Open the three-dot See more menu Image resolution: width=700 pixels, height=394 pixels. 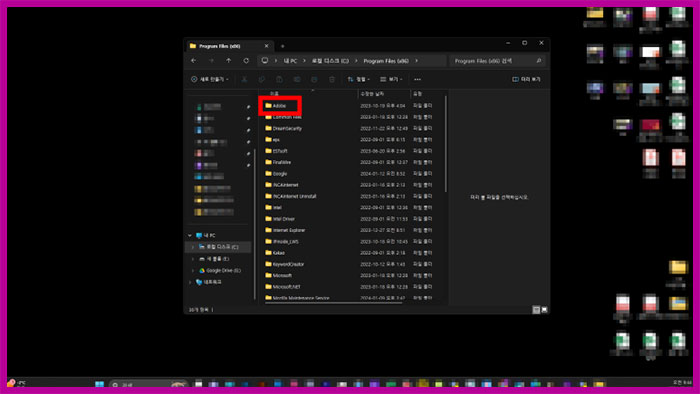(x=417, y=79)
